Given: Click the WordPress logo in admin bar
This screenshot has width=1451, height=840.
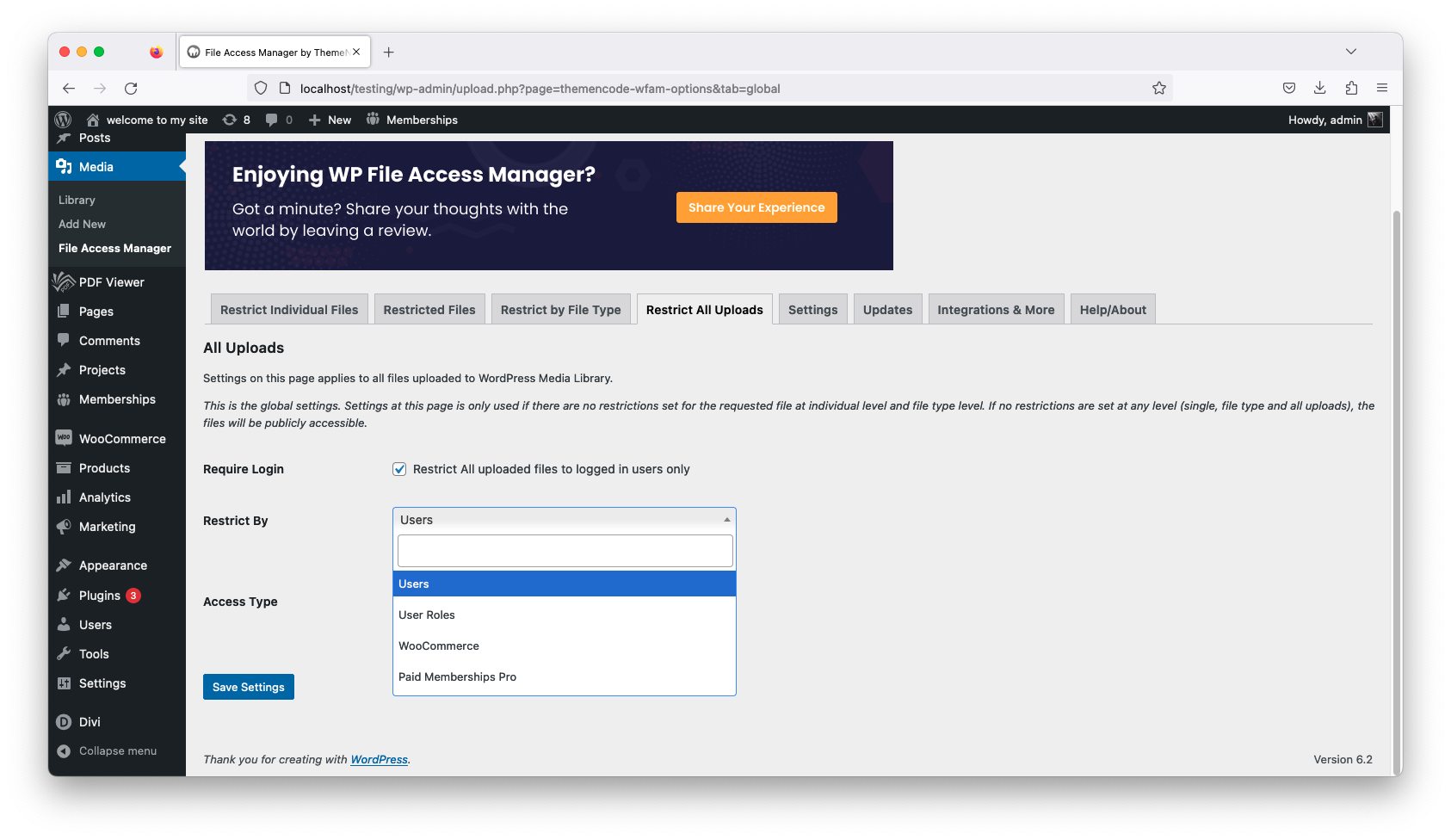Looking at the screenshot, I should point(63,120).
